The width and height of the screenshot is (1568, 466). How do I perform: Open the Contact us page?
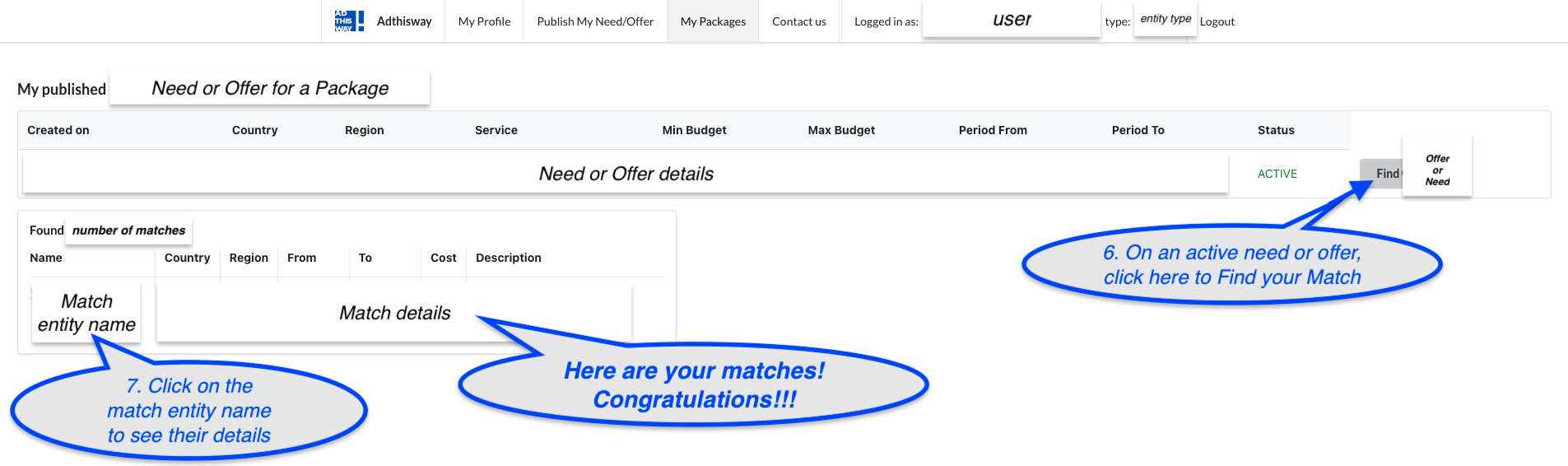click(x=799, y=21)
